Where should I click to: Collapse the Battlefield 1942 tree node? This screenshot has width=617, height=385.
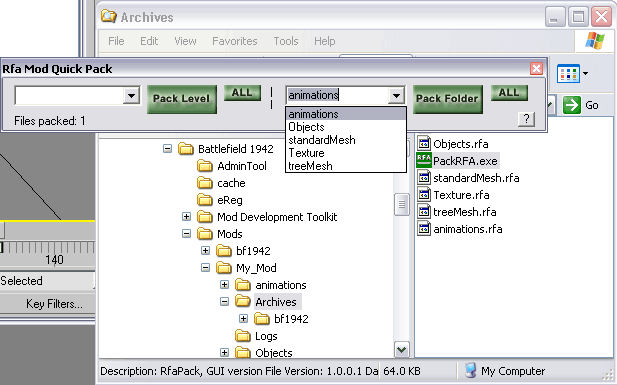pos(168,149)
